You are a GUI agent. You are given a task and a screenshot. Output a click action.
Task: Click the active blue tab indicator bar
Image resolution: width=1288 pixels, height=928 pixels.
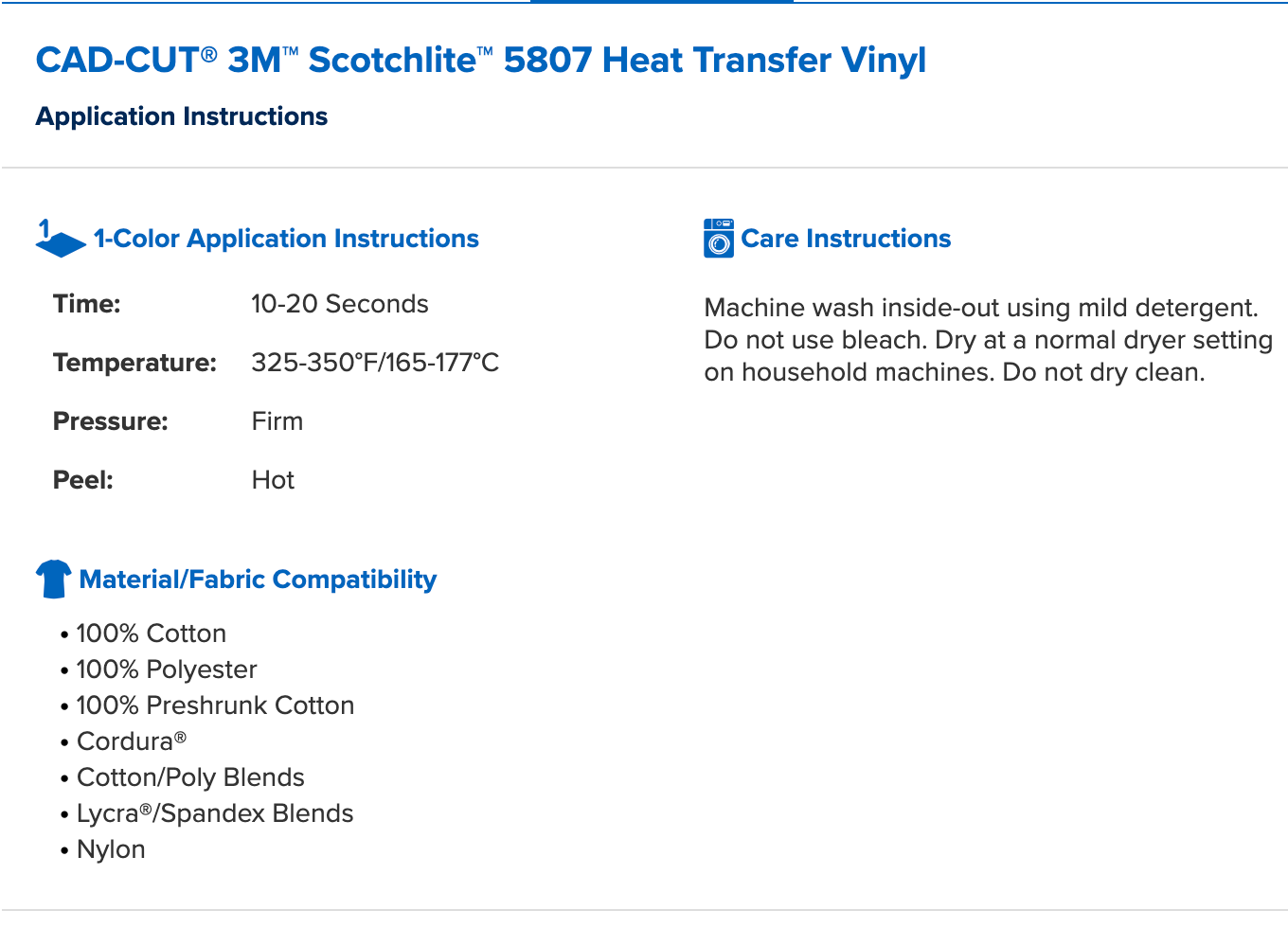click(x=661, y=2)
